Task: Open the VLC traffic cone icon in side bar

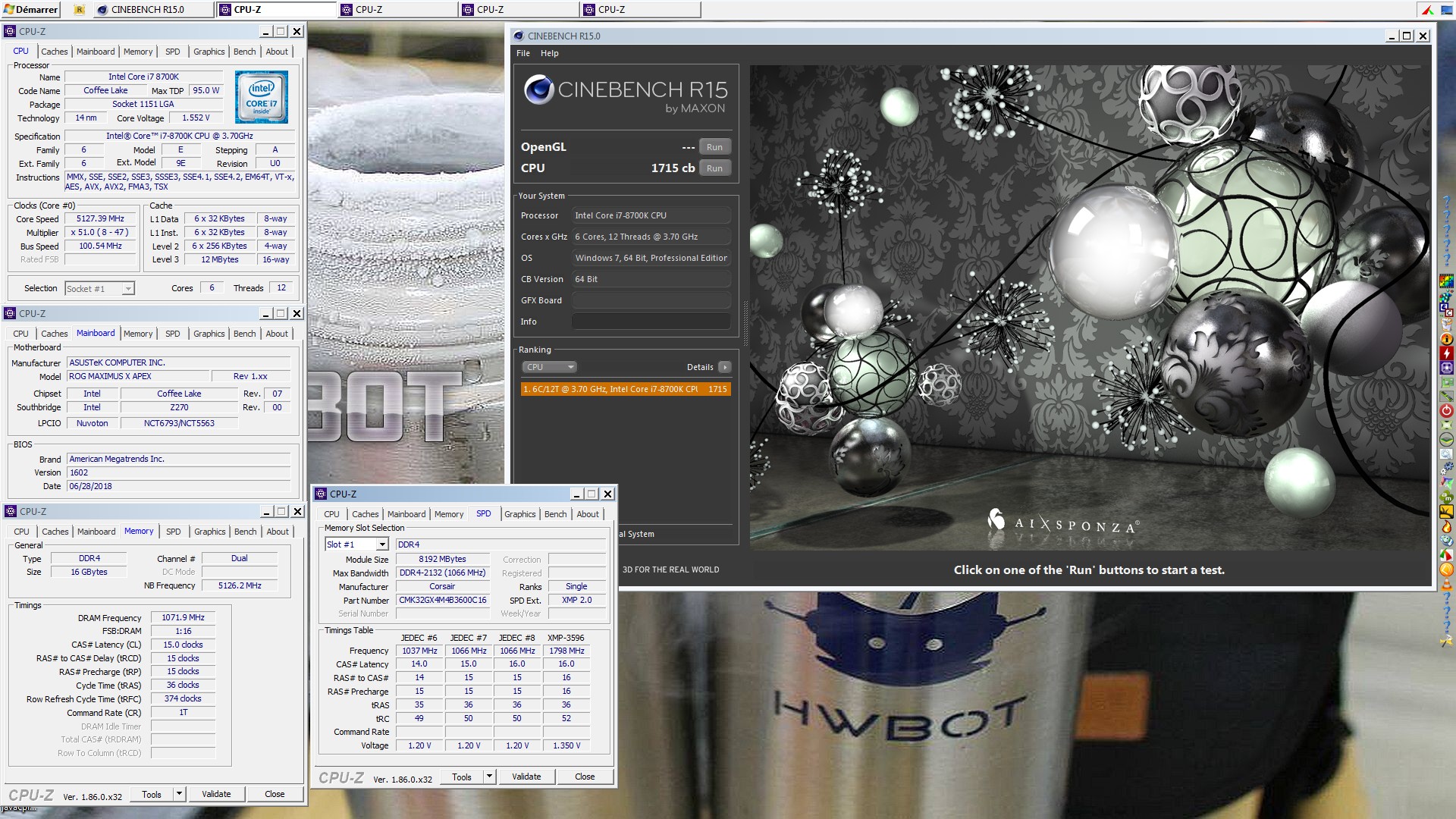Action: point(1446,585)
